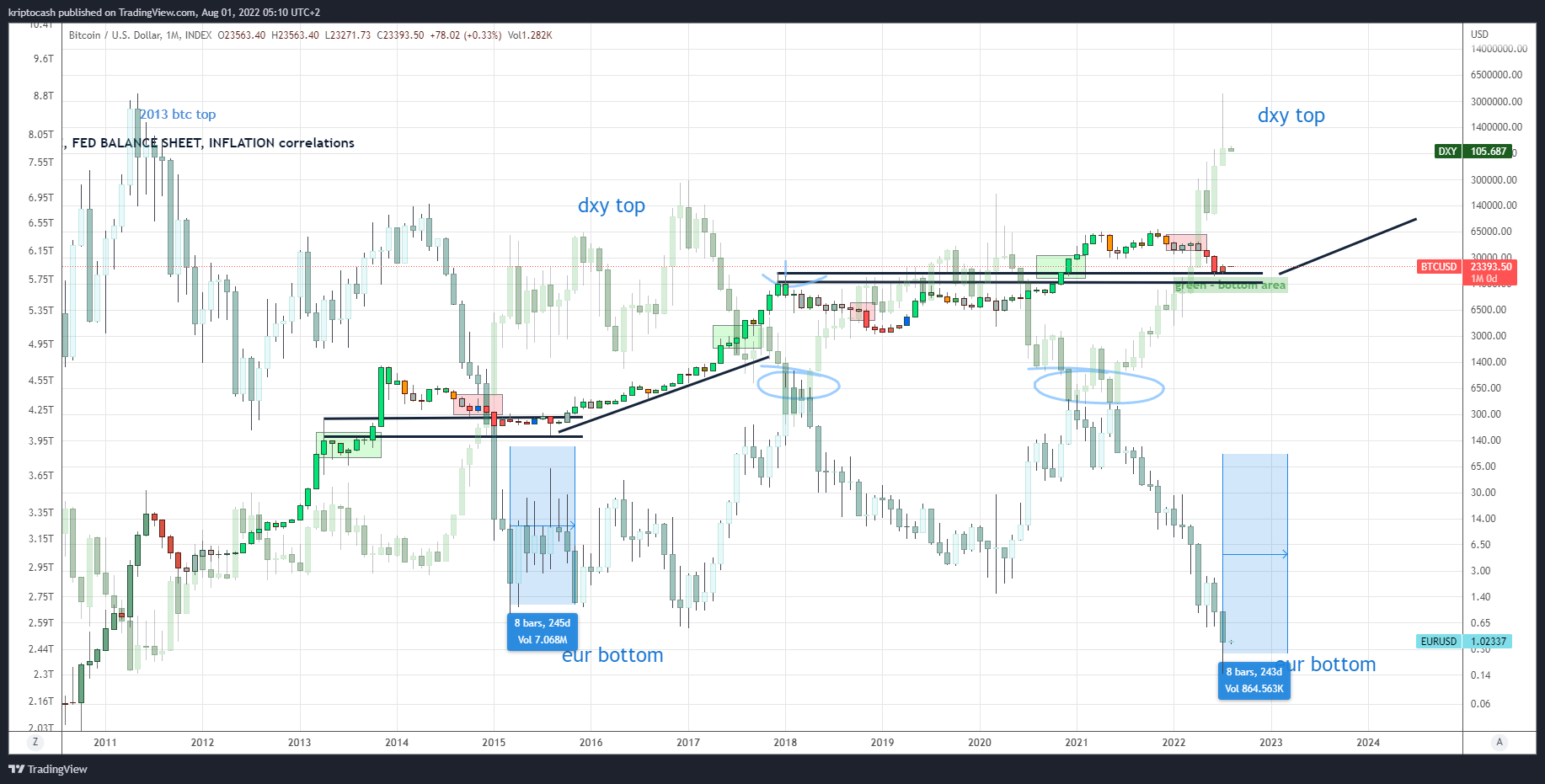Click the close value C23393.50 in the legend

click(400, 35)
